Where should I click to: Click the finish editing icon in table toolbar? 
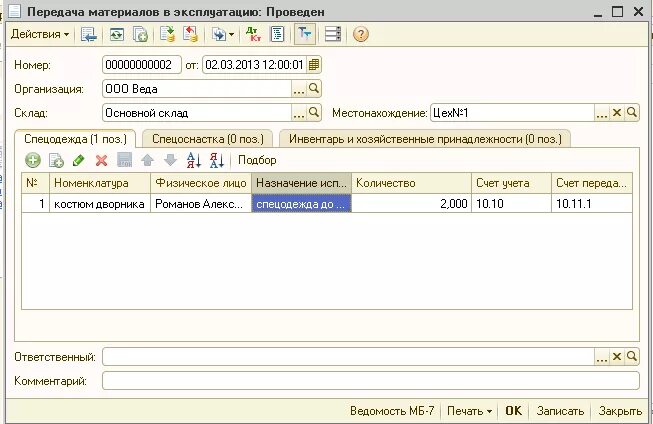point(125,160)
